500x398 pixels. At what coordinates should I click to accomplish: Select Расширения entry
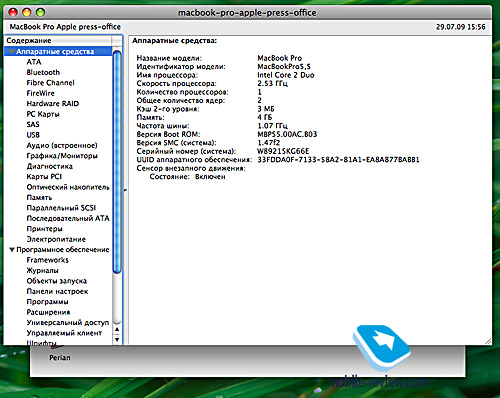[48, 312]
